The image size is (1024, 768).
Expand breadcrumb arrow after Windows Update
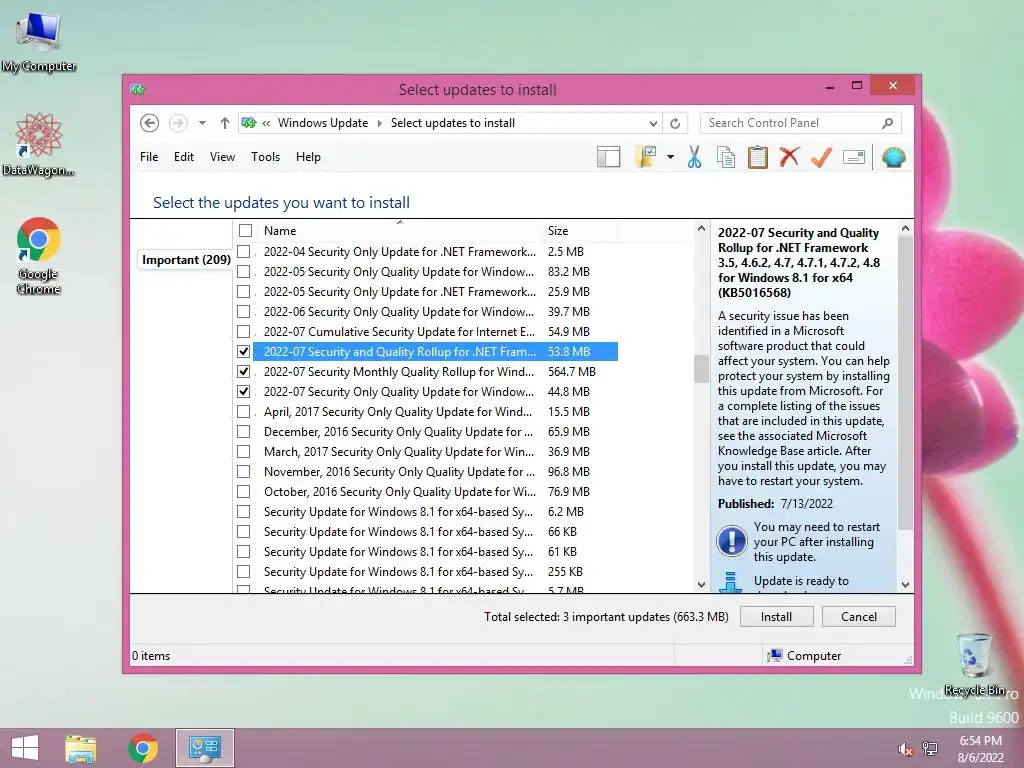pos(379,123)
